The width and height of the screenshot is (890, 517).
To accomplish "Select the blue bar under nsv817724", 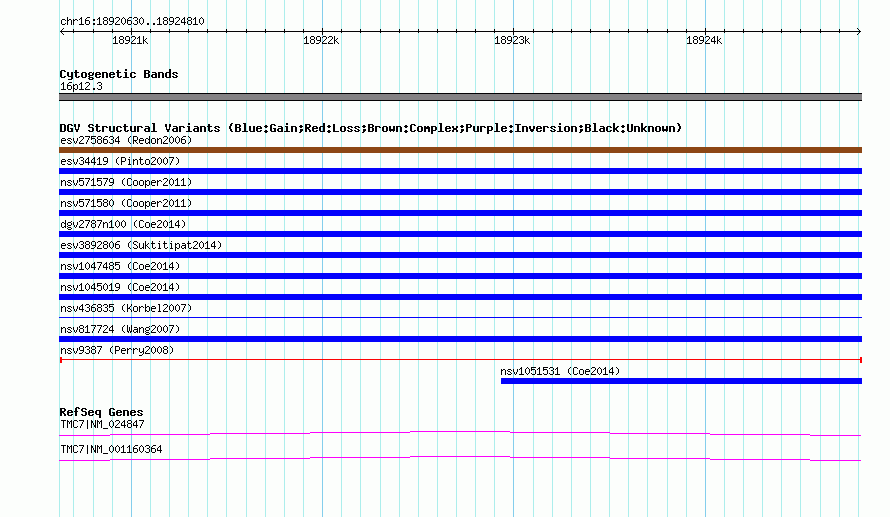I will pyautogui.click(x=460, y=339).
